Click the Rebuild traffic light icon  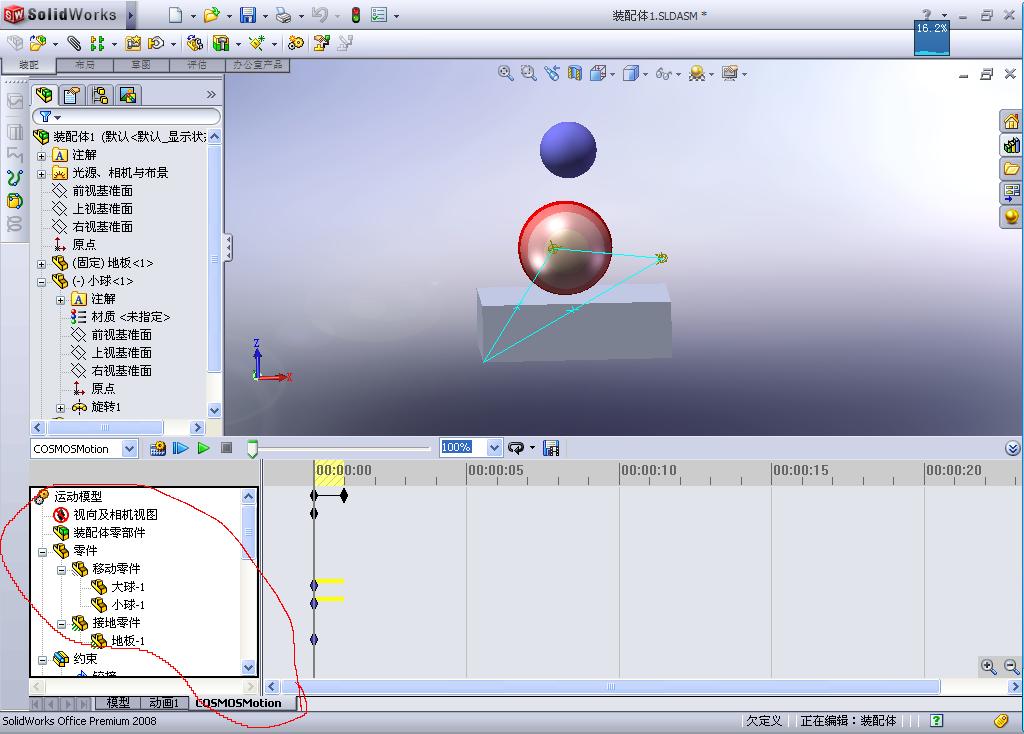click(x=356, y=14)
